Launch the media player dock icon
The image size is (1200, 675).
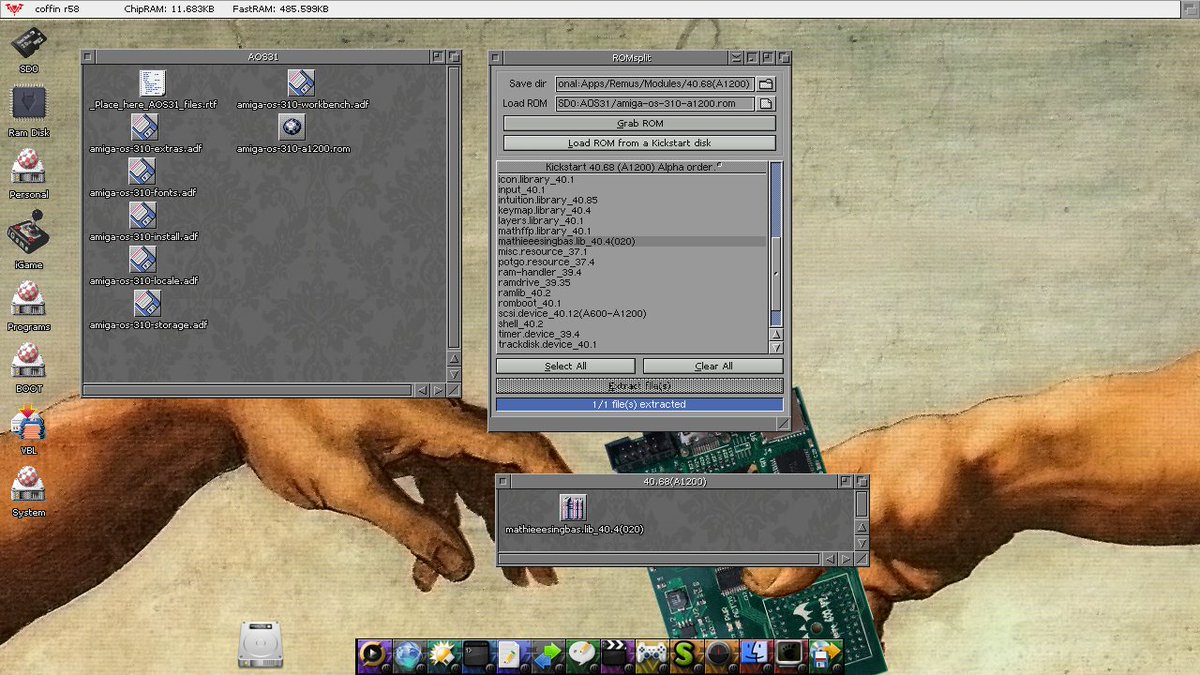click(x=373, y=655)
